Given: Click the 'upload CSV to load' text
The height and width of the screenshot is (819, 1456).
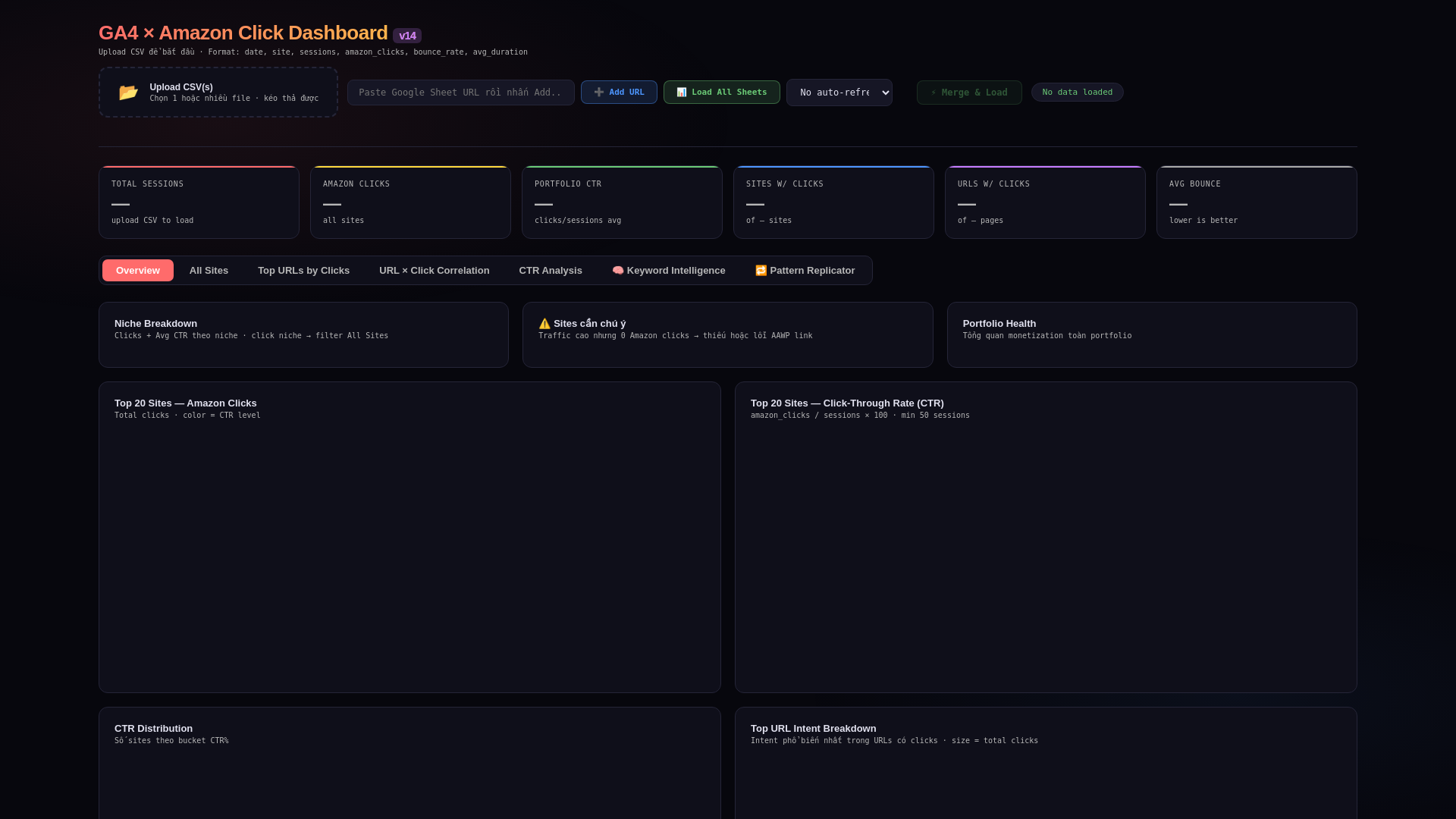Looking at the screenshot, I should tap(152, 221).
